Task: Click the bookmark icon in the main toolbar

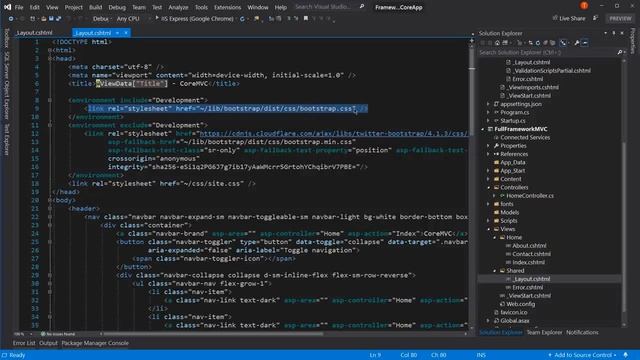Action: click(x=306, y=18)
